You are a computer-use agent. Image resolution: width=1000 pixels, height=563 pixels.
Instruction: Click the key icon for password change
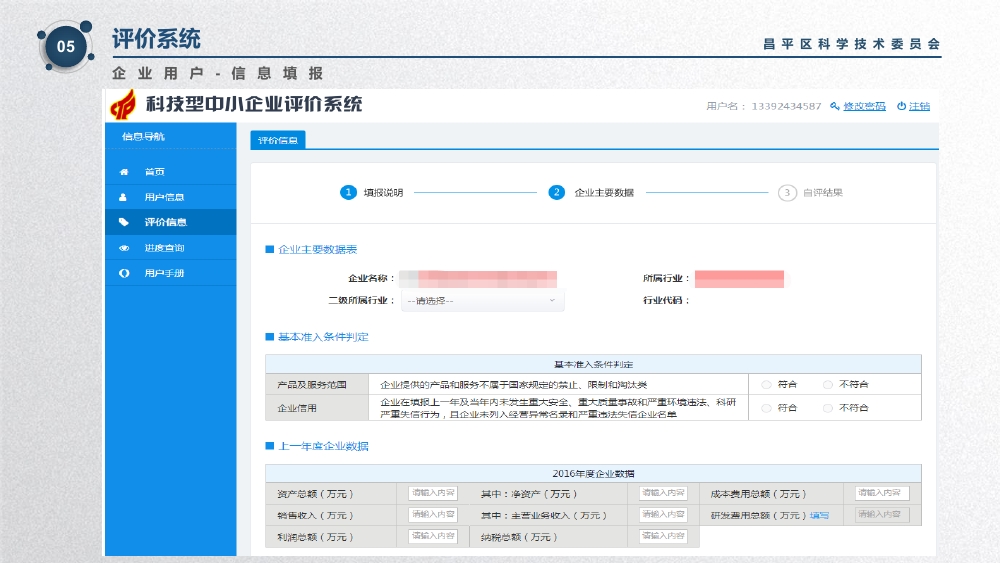(835, 106)
